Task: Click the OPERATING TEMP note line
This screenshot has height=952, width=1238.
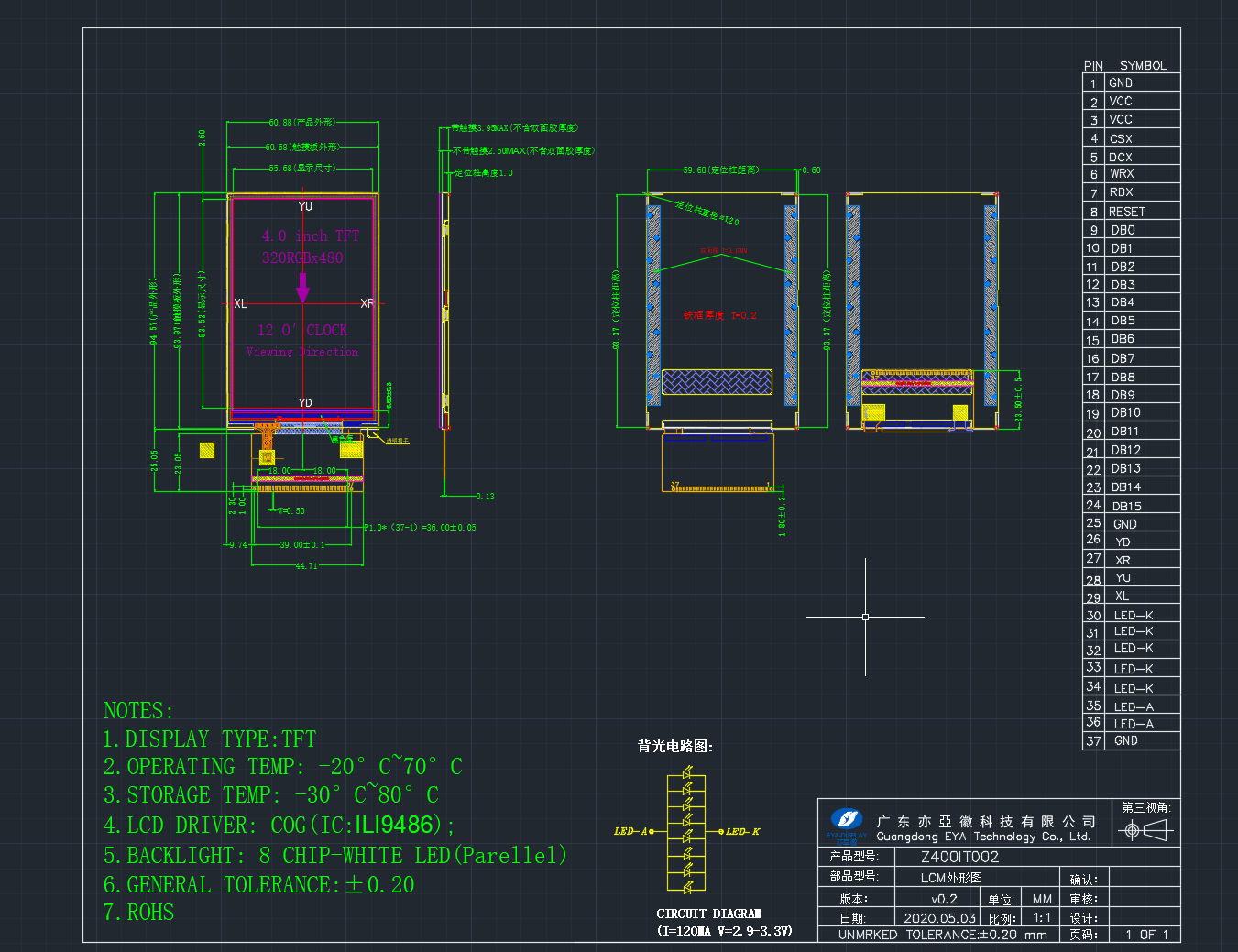Action: coord(282,766)
